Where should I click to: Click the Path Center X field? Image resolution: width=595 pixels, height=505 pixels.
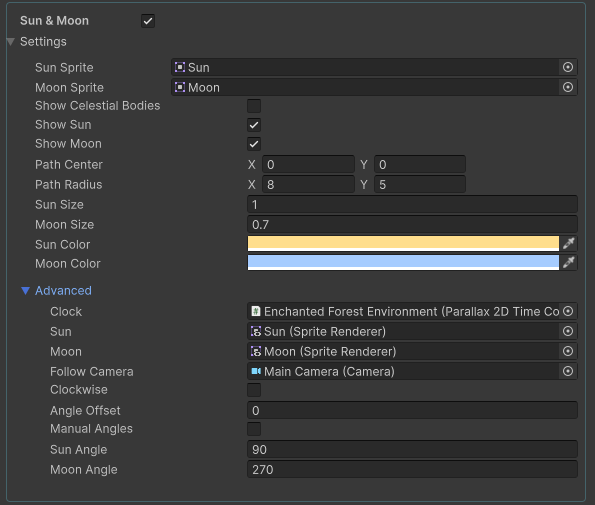point(308,165)
